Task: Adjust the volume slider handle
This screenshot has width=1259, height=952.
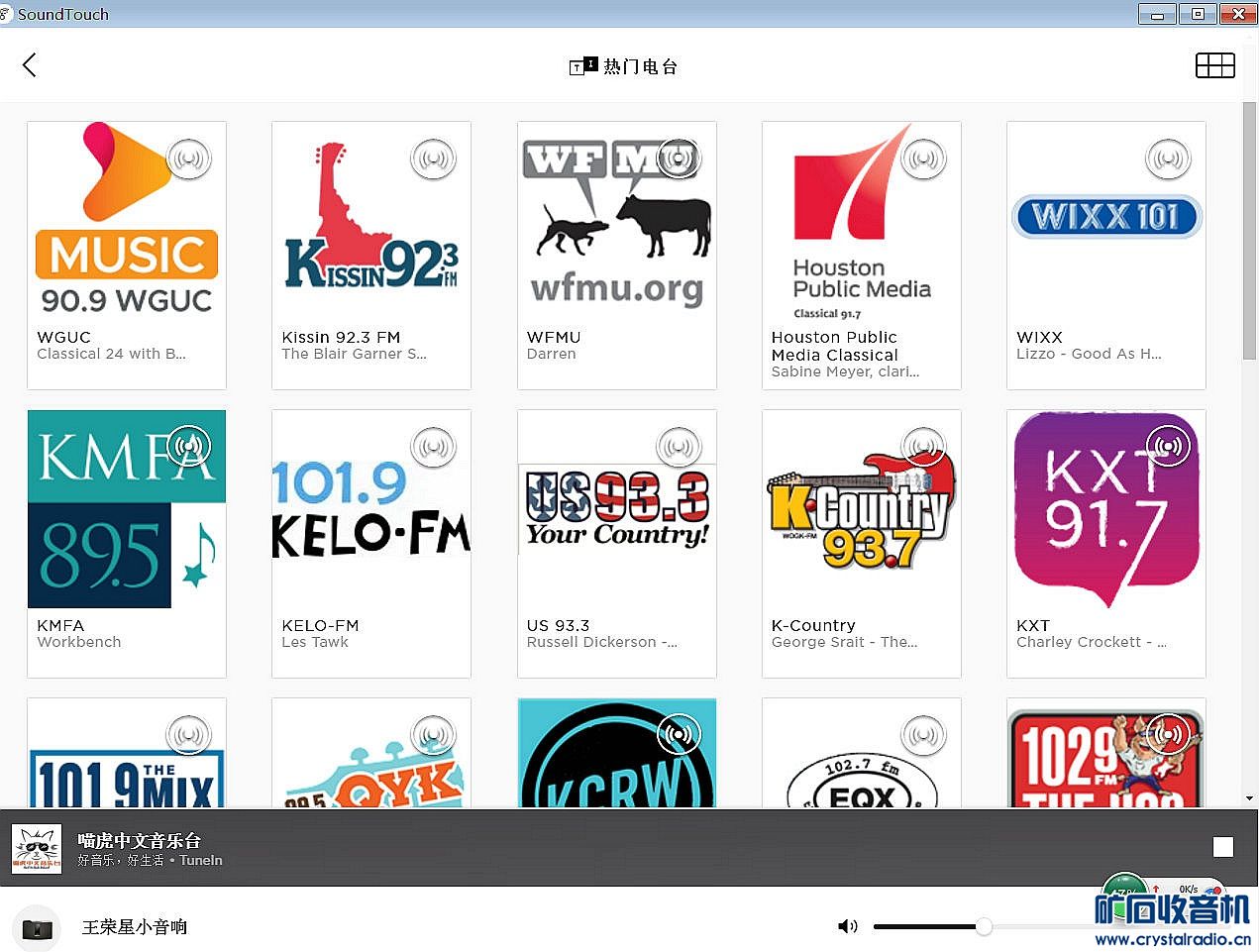Action: pos(984,926)
